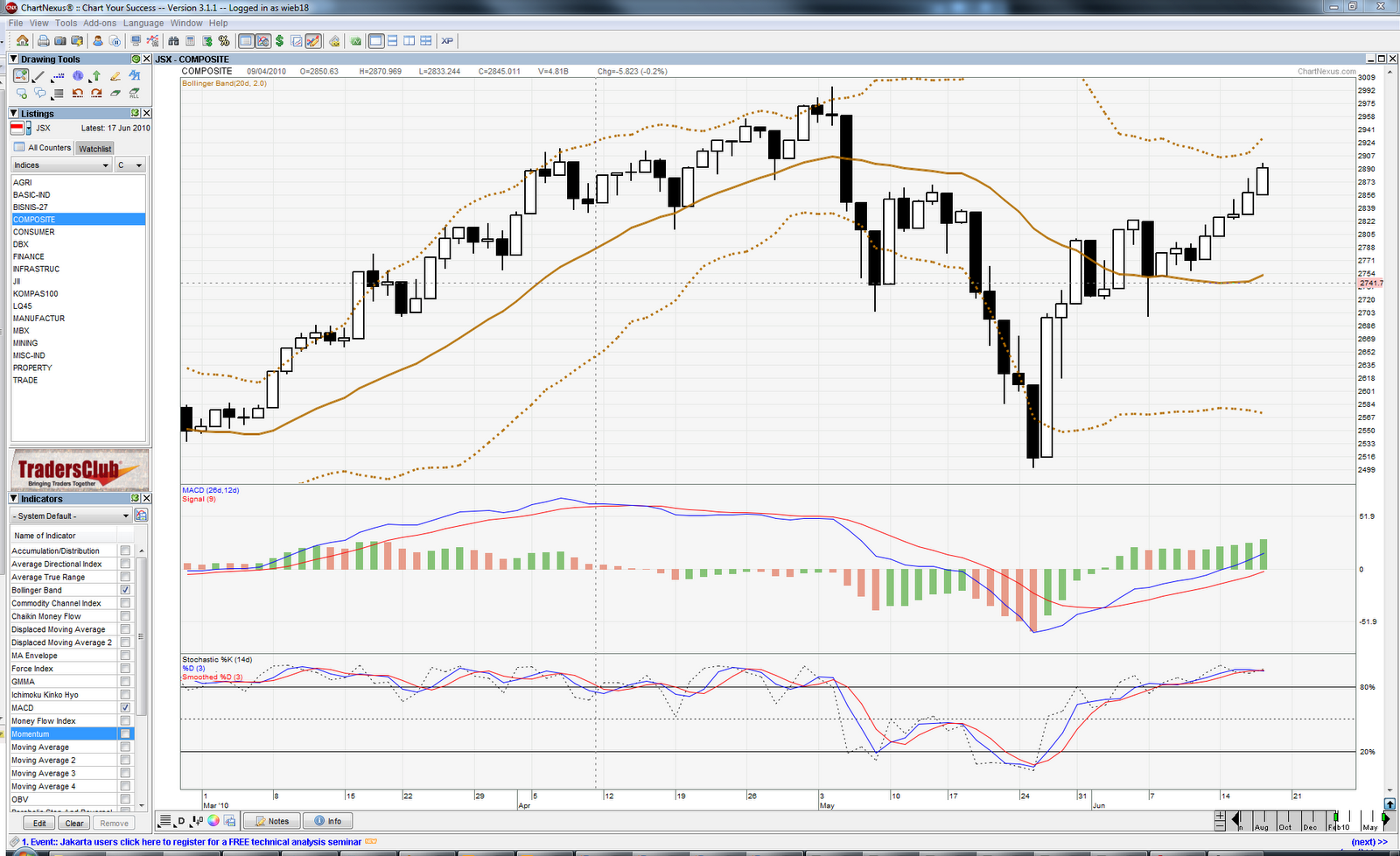Open the Language menu
Screen dimensions: 1400x856
coord(143,23)
